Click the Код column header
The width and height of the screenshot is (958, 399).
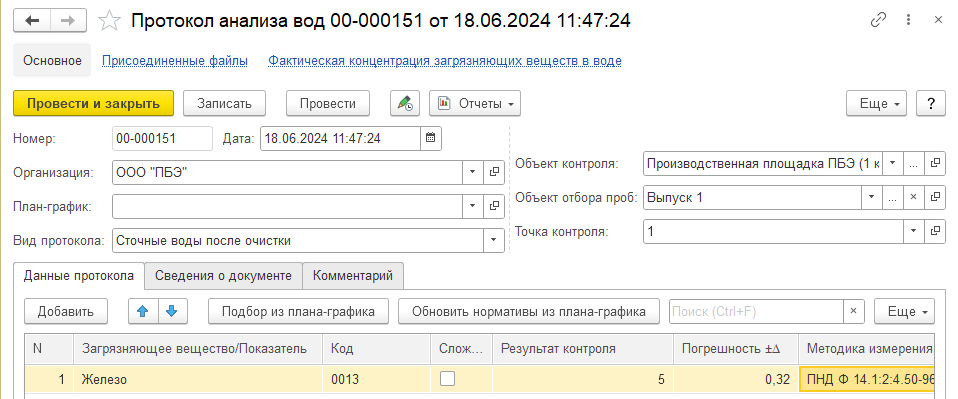(x=377, y=349)
